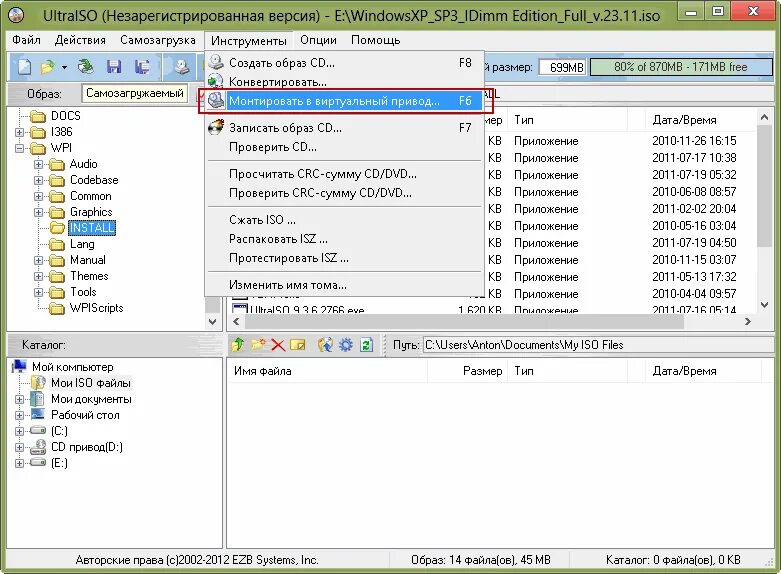The height and width of the screenshot is (574, 781).
Task: Select CD привод(D:) in catalog tree
Action: (87, 447)
